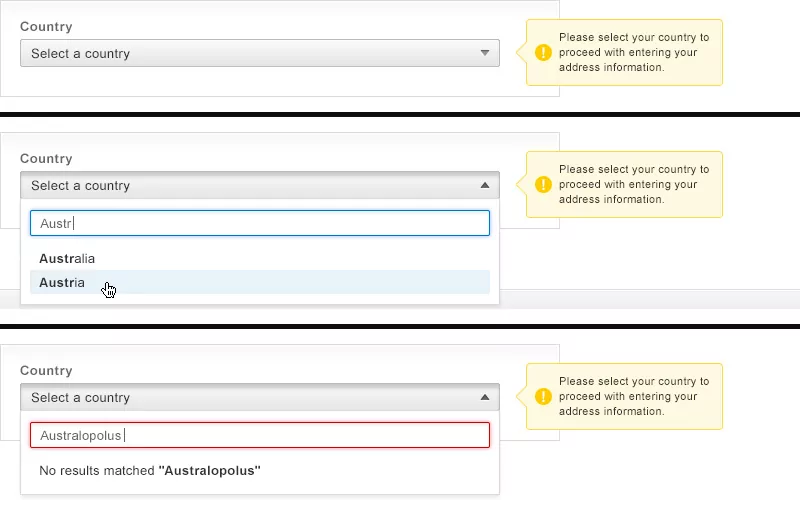Collapse dropdown above 'Austr' search via up arrow
Viewport: 800px width, 505px height.
point(484,185)
